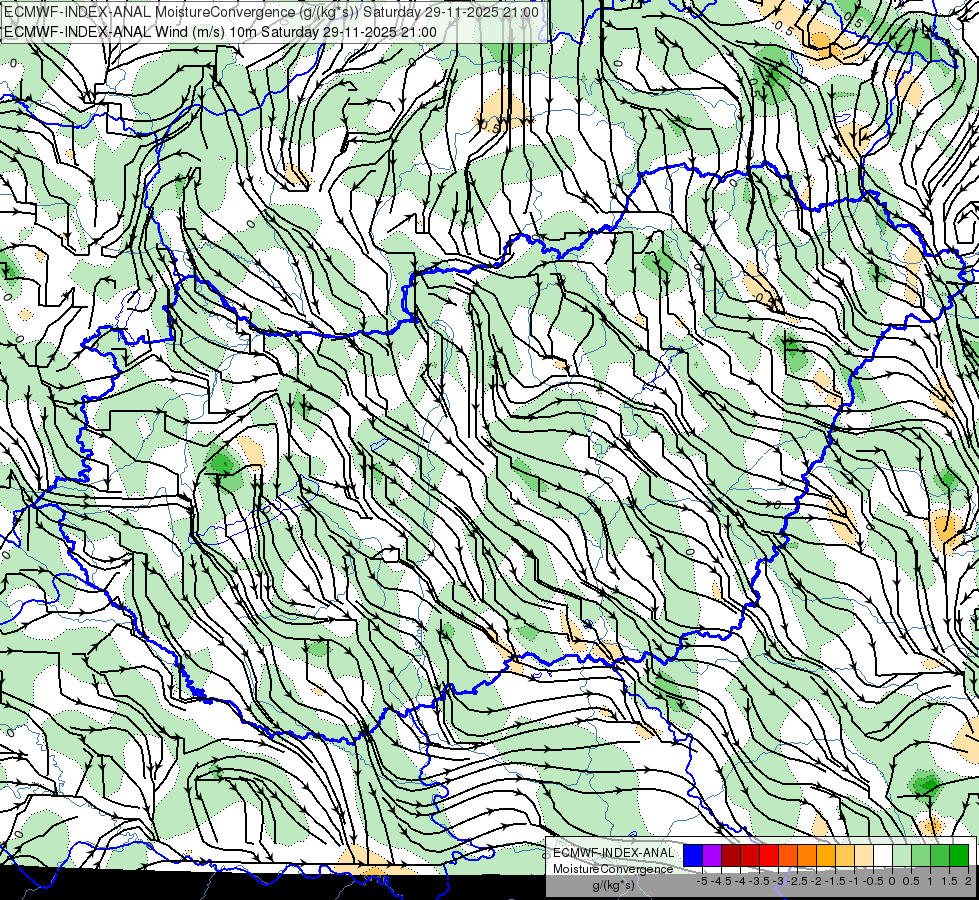Viewport: 979px width, 900px height.
Task: Click the legend value 2
Action: (968, 881)
